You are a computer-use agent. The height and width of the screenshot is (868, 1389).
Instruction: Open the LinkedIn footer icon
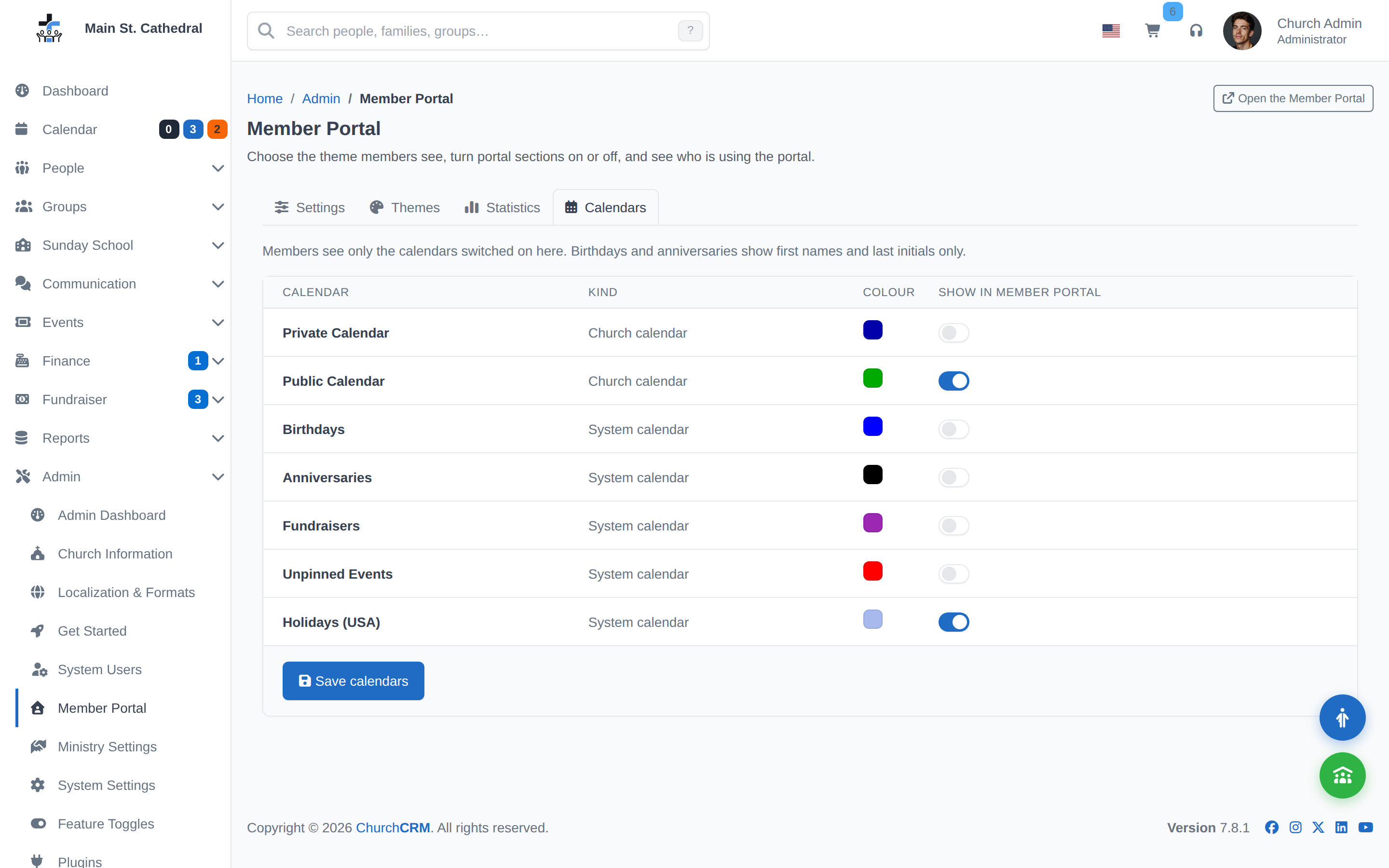[x=1341, y=827]
